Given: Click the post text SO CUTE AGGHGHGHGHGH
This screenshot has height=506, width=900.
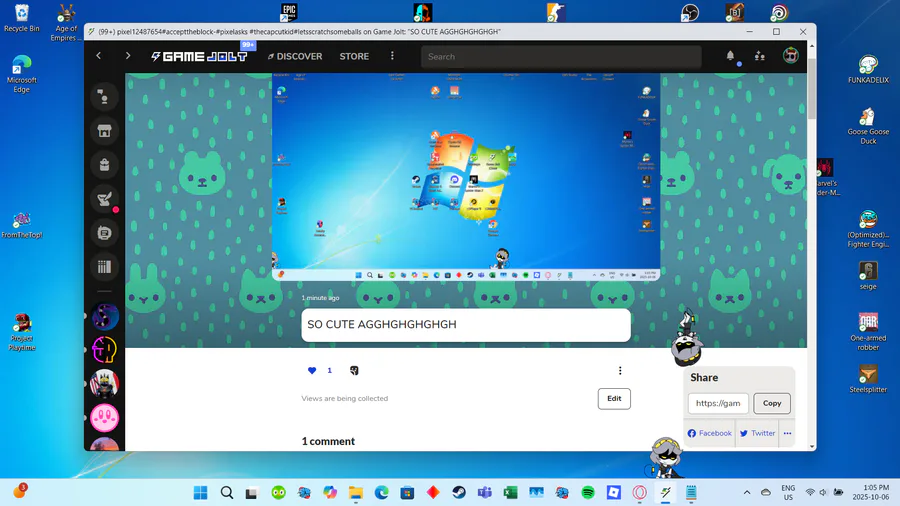Looking at the screenshot, I should [x=382, y=324].
